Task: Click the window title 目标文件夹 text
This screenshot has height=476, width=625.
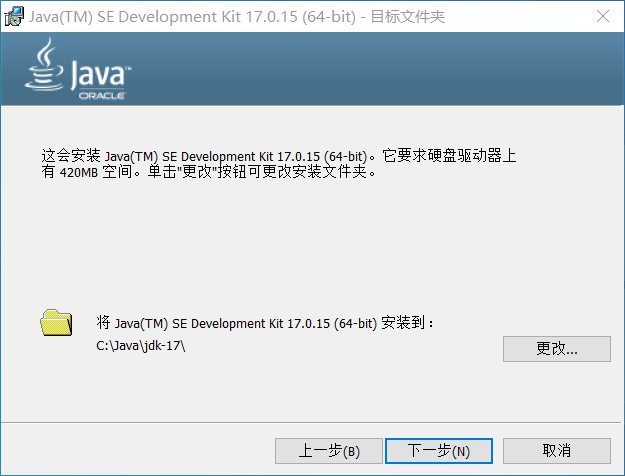Action: click(407, 17)
